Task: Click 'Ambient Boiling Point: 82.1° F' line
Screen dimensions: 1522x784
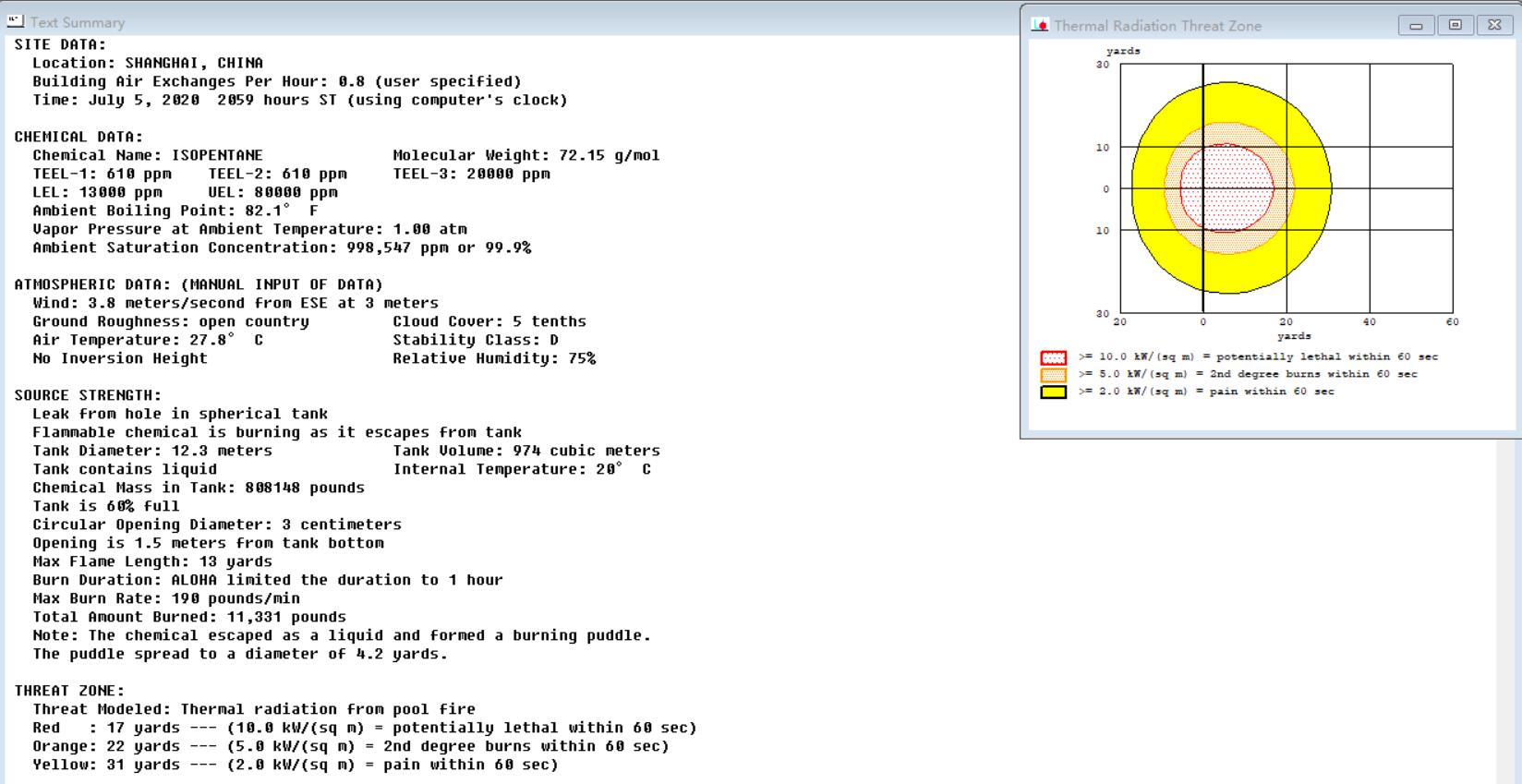Action: click(175, 211)
